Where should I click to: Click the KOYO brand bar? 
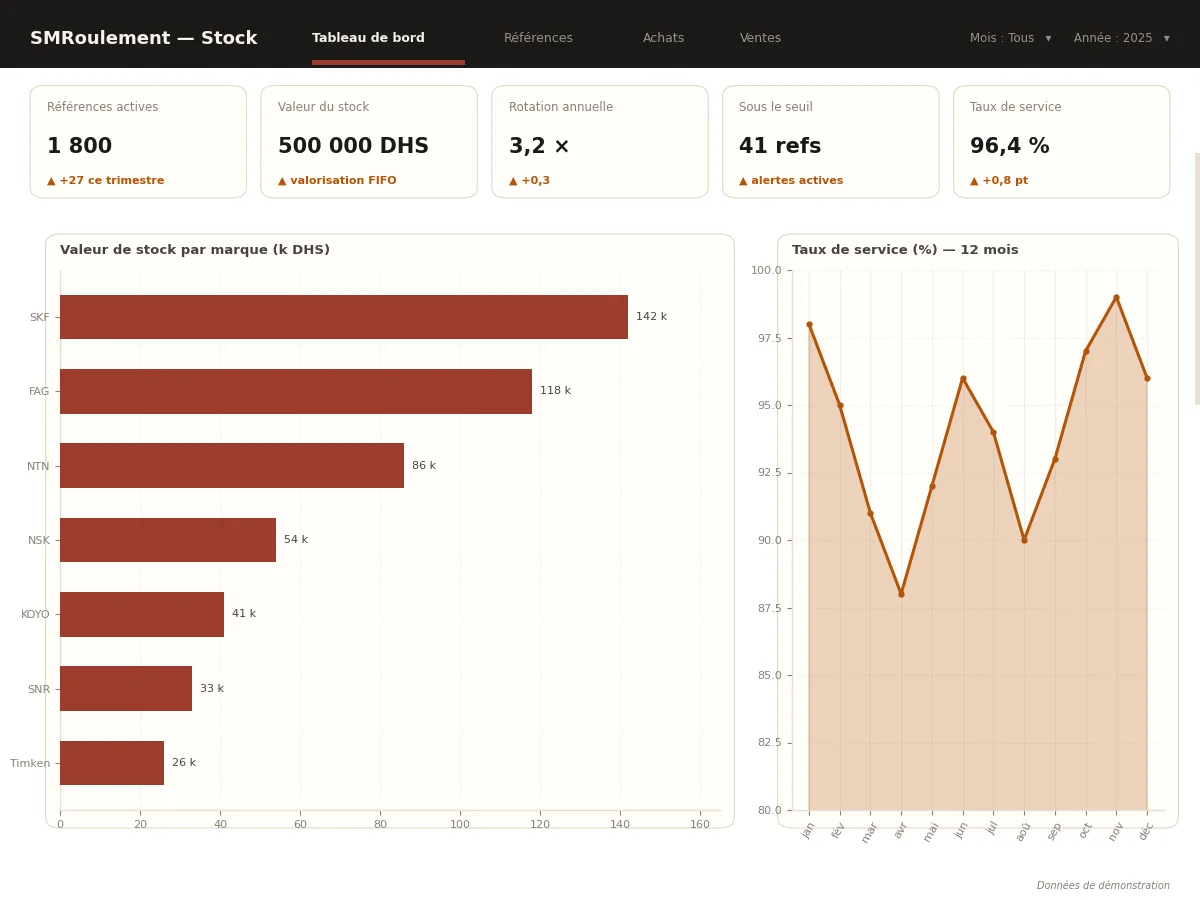[142, 614]
